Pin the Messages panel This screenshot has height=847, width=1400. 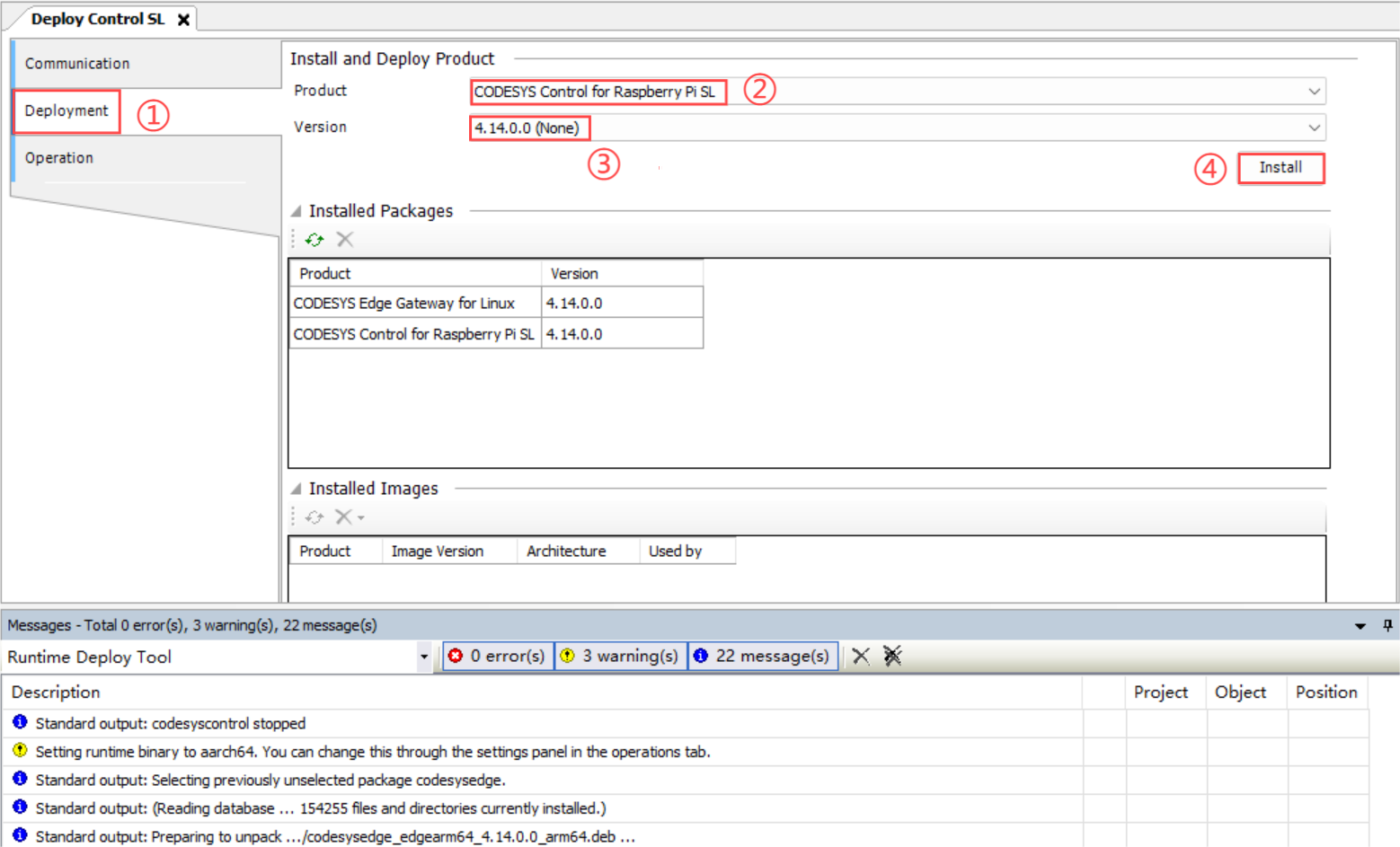1387,625
